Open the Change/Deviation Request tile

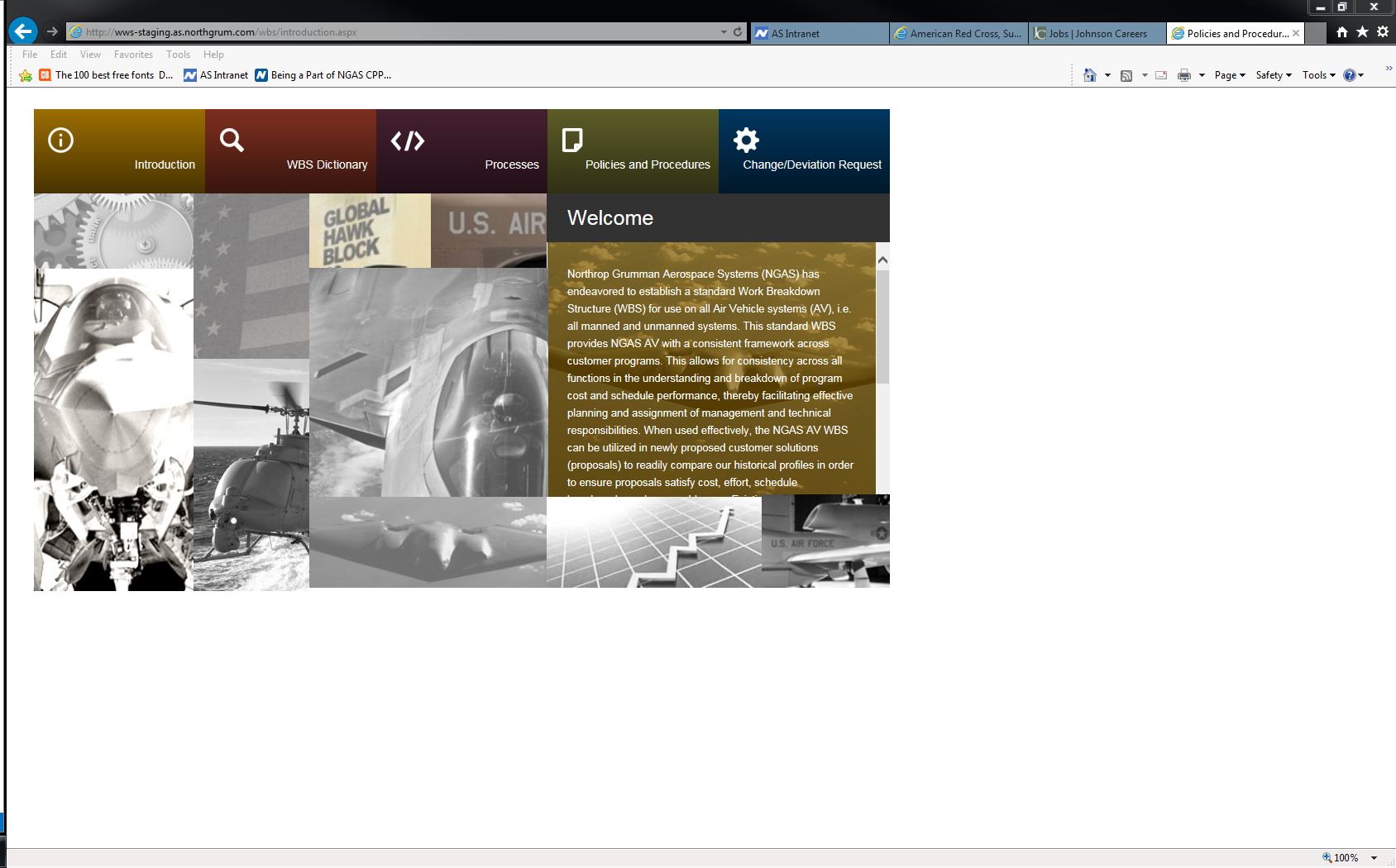coord(804,151)
